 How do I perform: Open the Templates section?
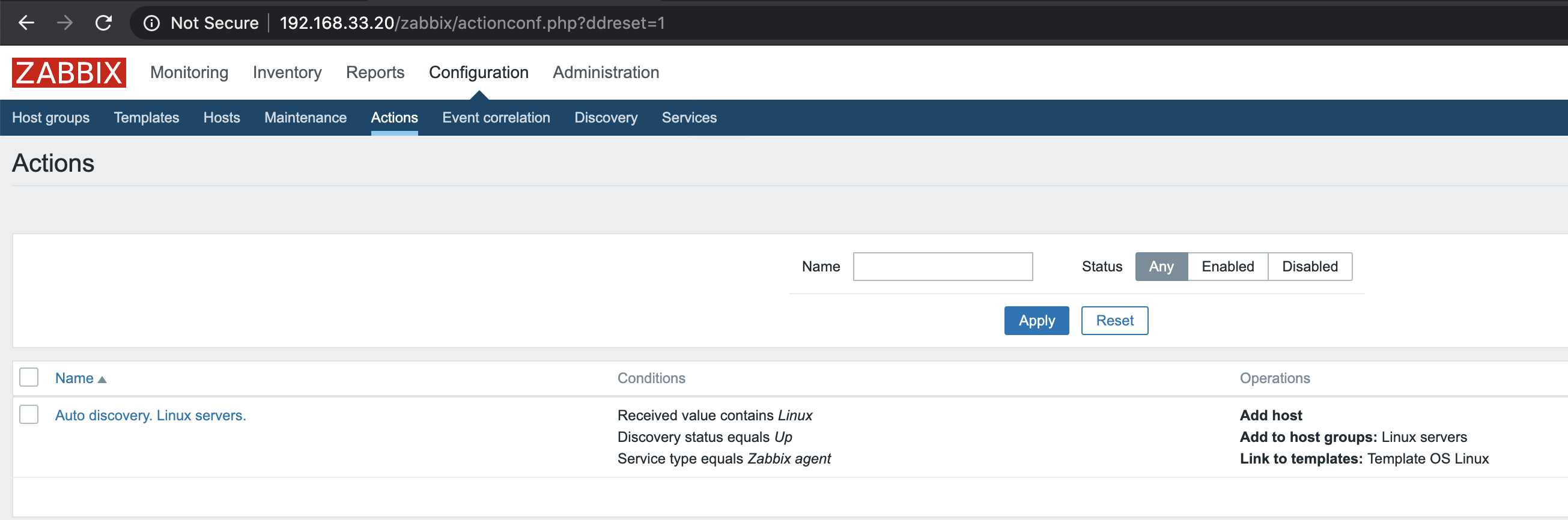(x=146, y=117)
